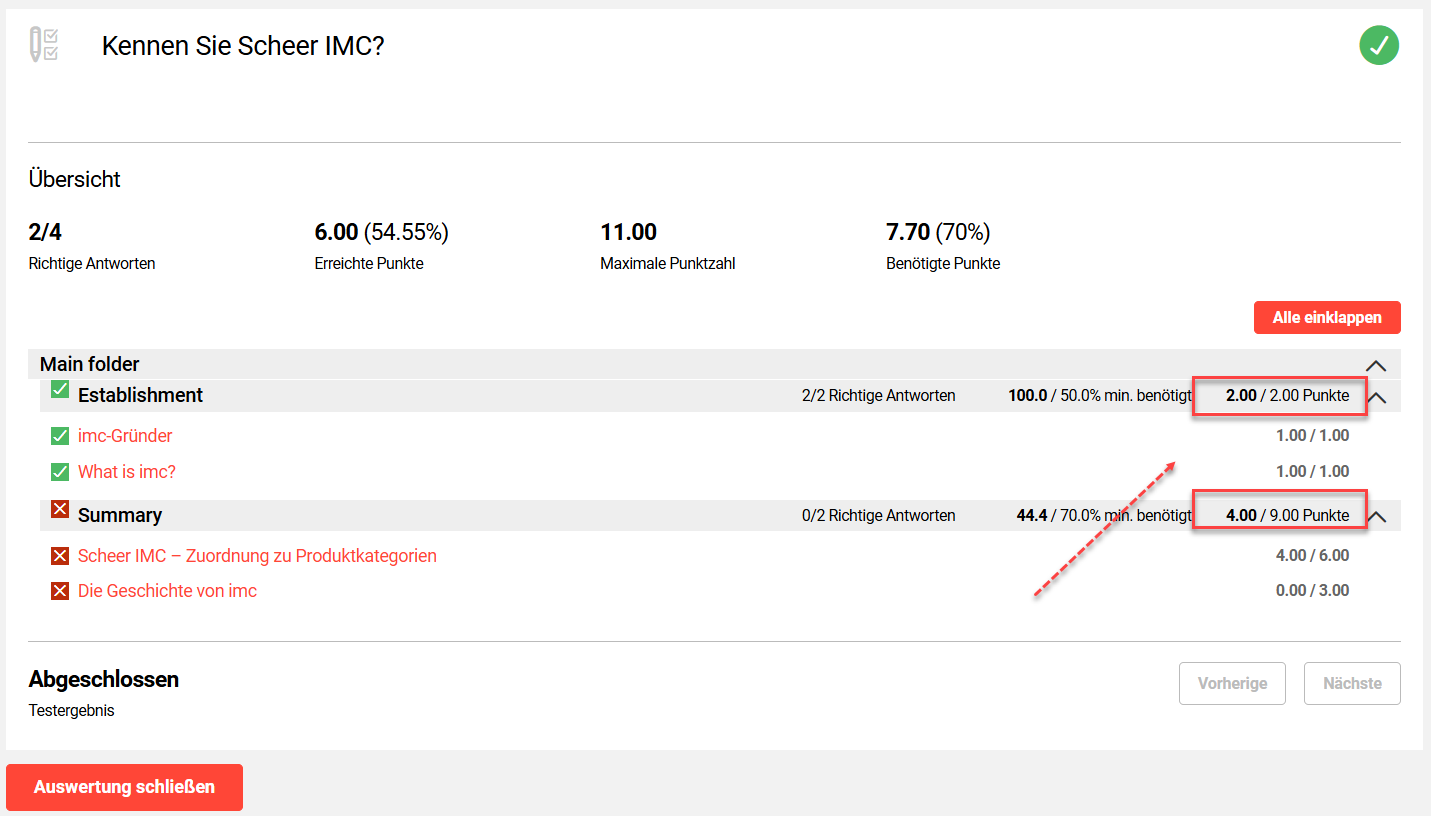Click the Richtige Antworten label in overview
The height and width of the screenshot is (816, 1431).
point(92,264)
